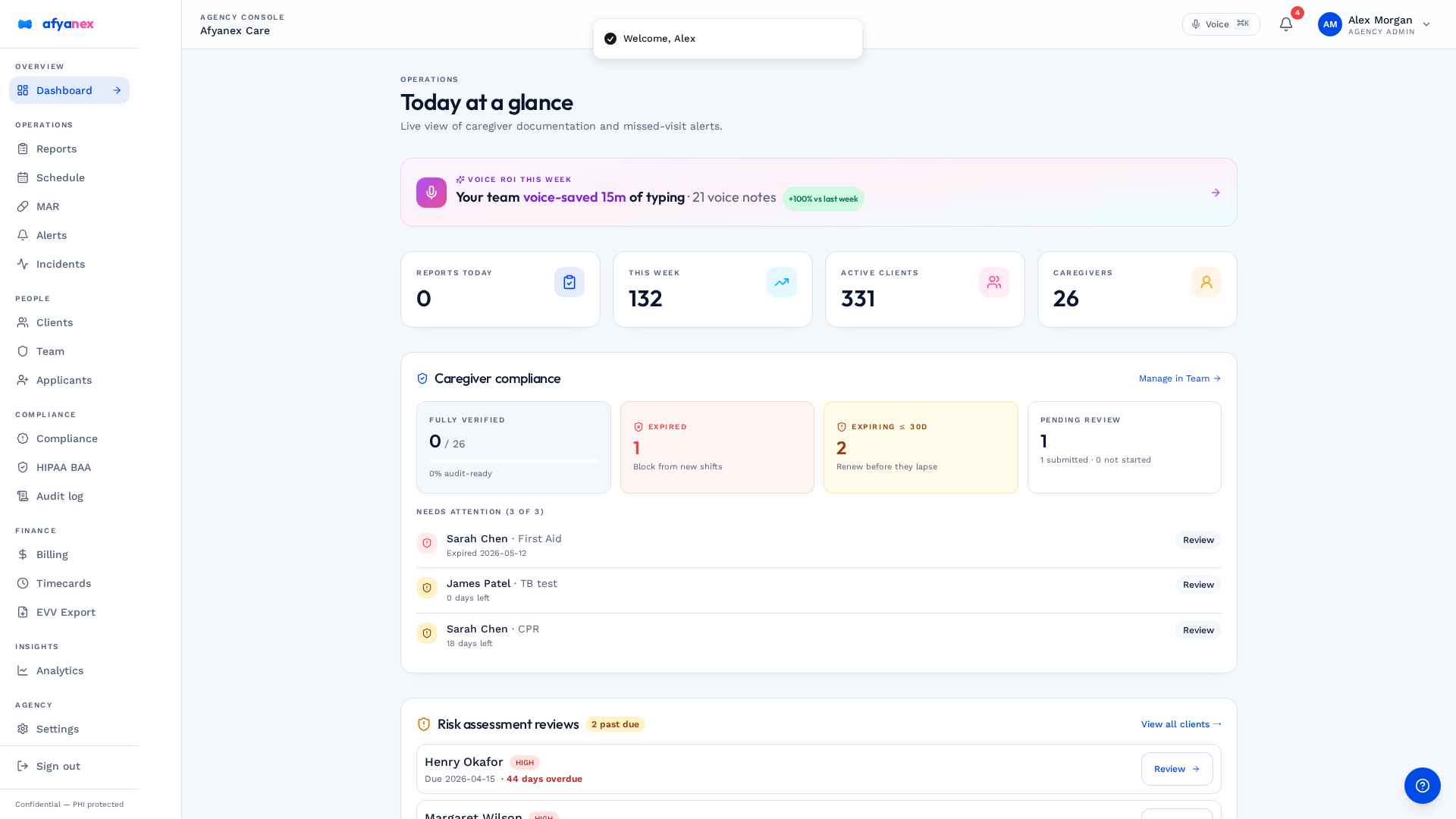The image size is (1456, 819).
Task: Expand the Alex Morgan account chevron
Action: point(1426,24)
